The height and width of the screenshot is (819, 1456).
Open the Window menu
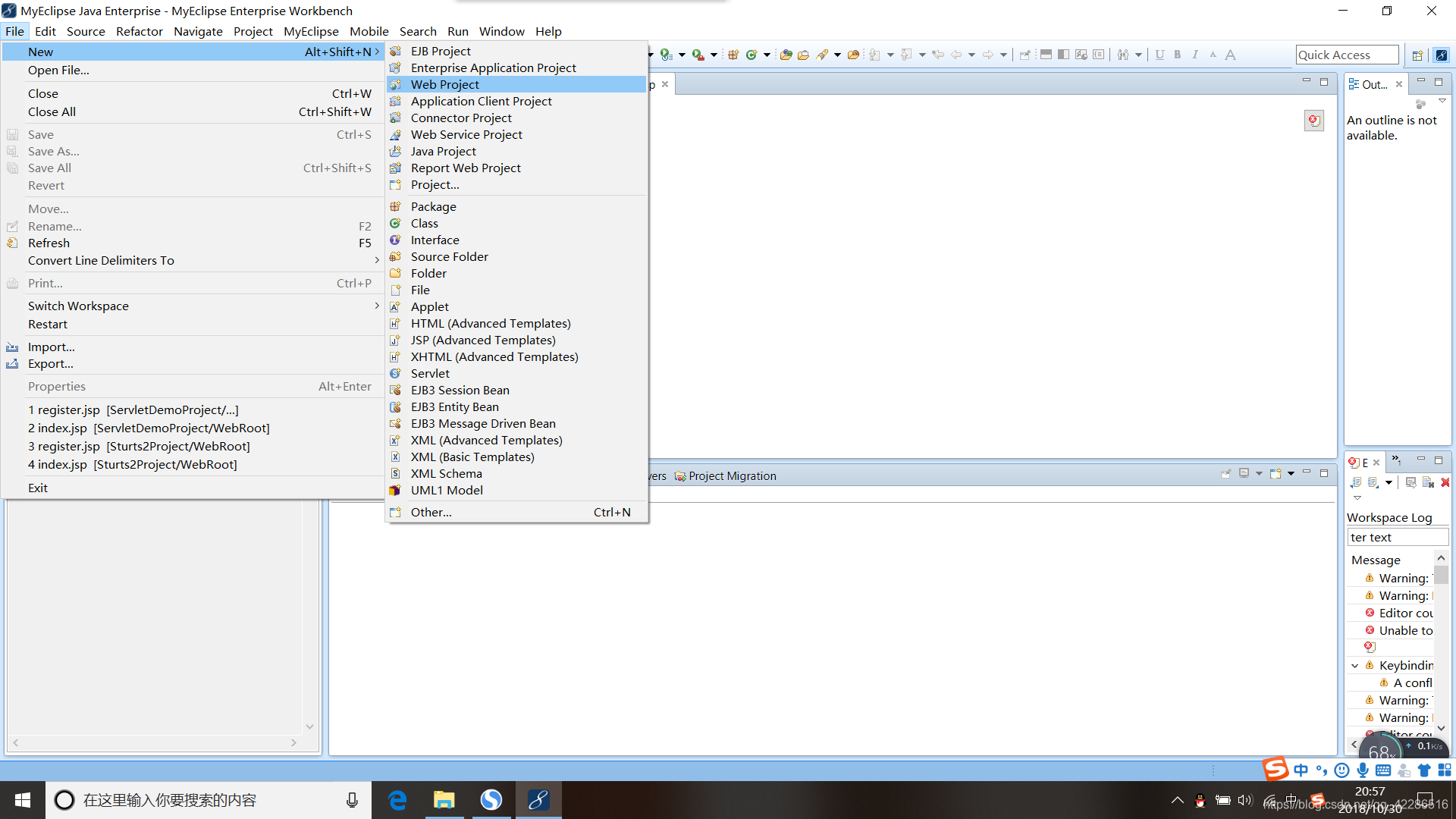tap(501, 31)
